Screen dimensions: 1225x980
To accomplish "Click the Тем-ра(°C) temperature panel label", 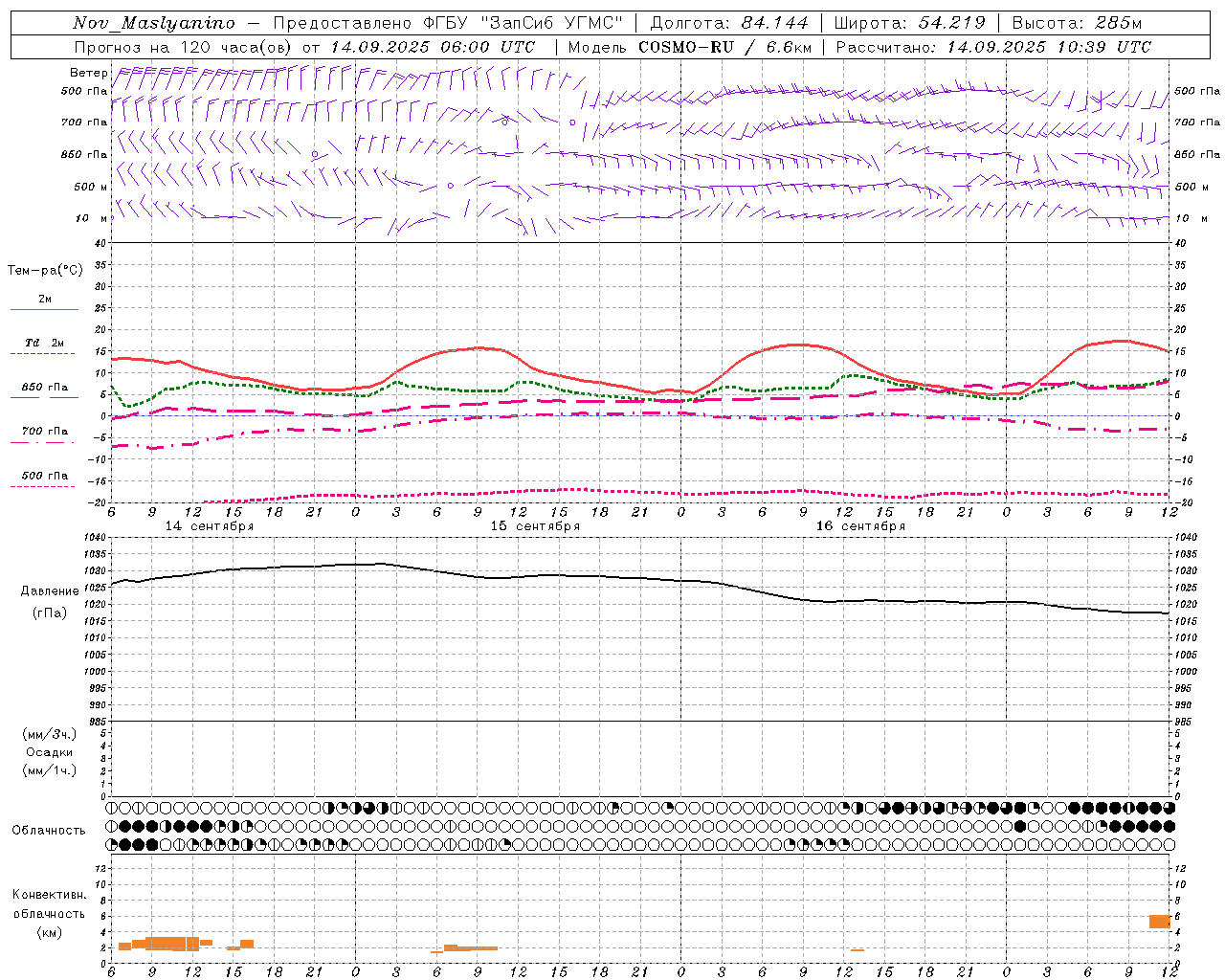I will point(45,271).
